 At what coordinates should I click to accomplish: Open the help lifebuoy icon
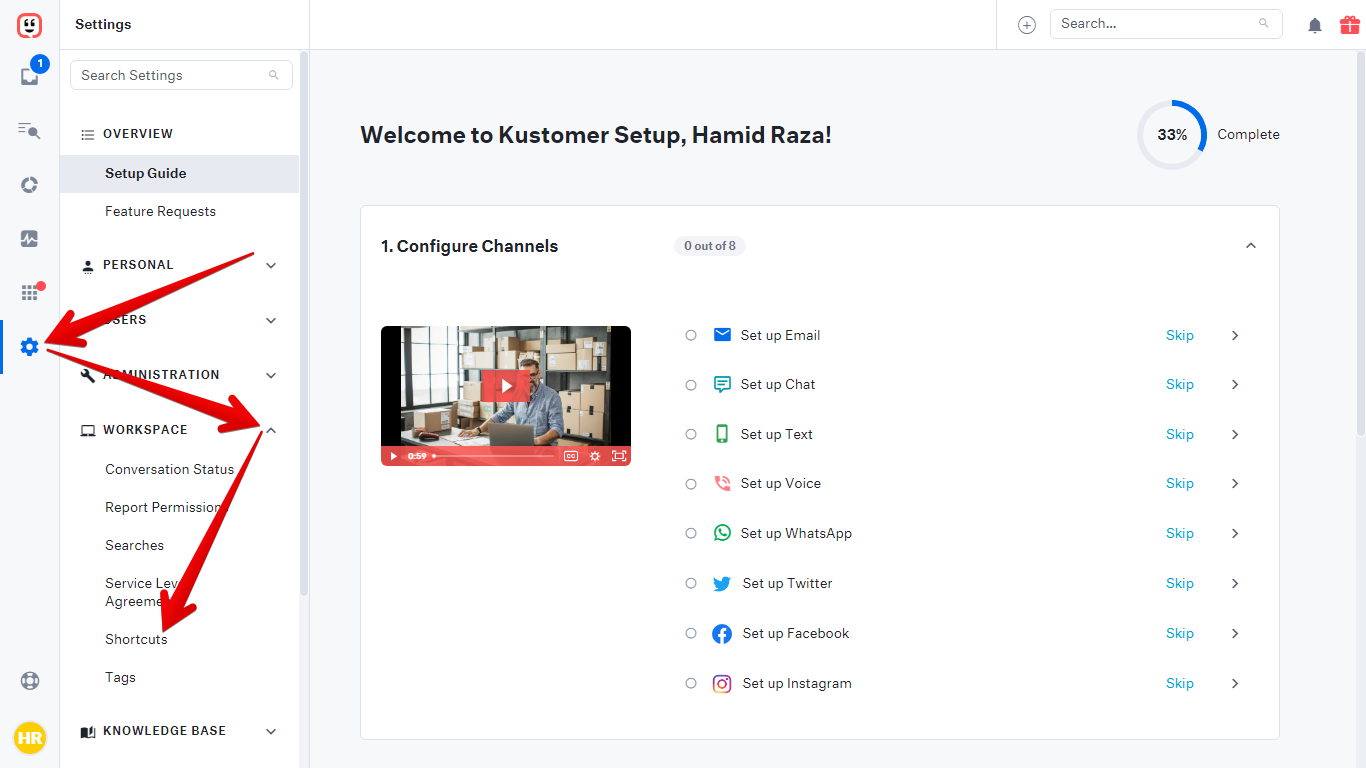[x=30, y=681]
